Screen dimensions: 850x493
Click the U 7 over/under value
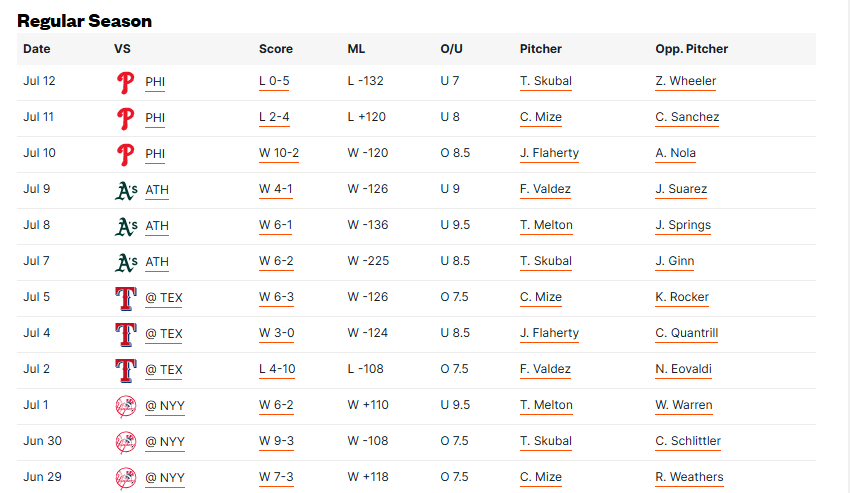coord(450,81)
